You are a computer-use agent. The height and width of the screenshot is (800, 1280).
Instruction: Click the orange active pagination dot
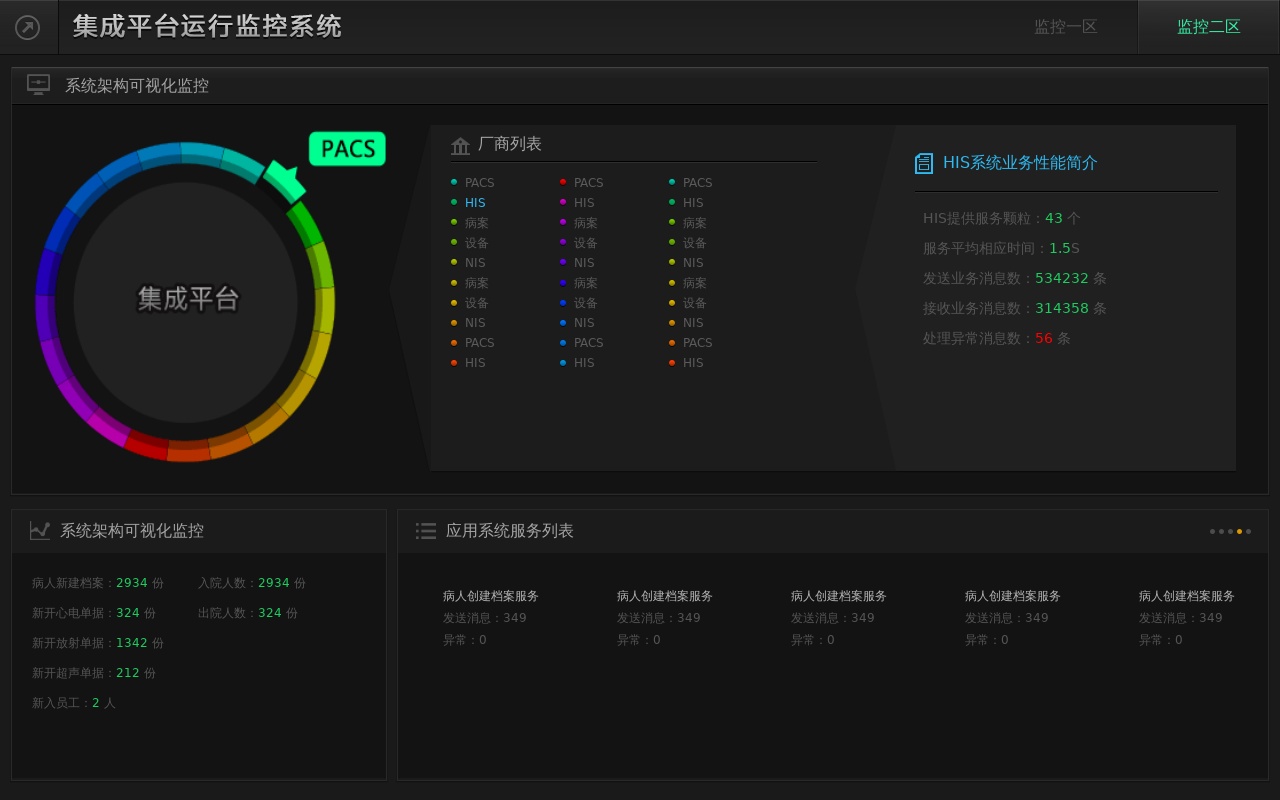pyautogui.click(x=1239, y=532)
